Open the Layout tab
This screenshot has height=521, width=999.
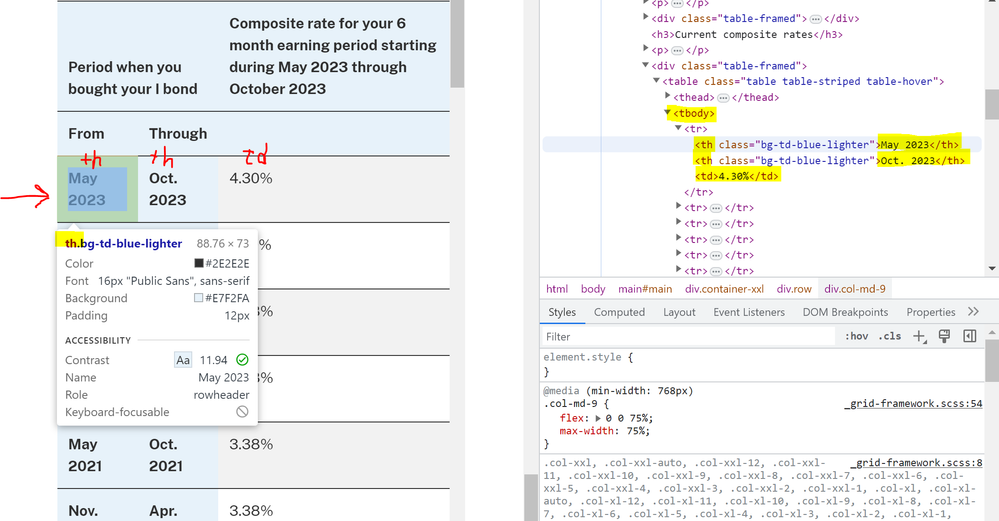(x=679, y=312)
